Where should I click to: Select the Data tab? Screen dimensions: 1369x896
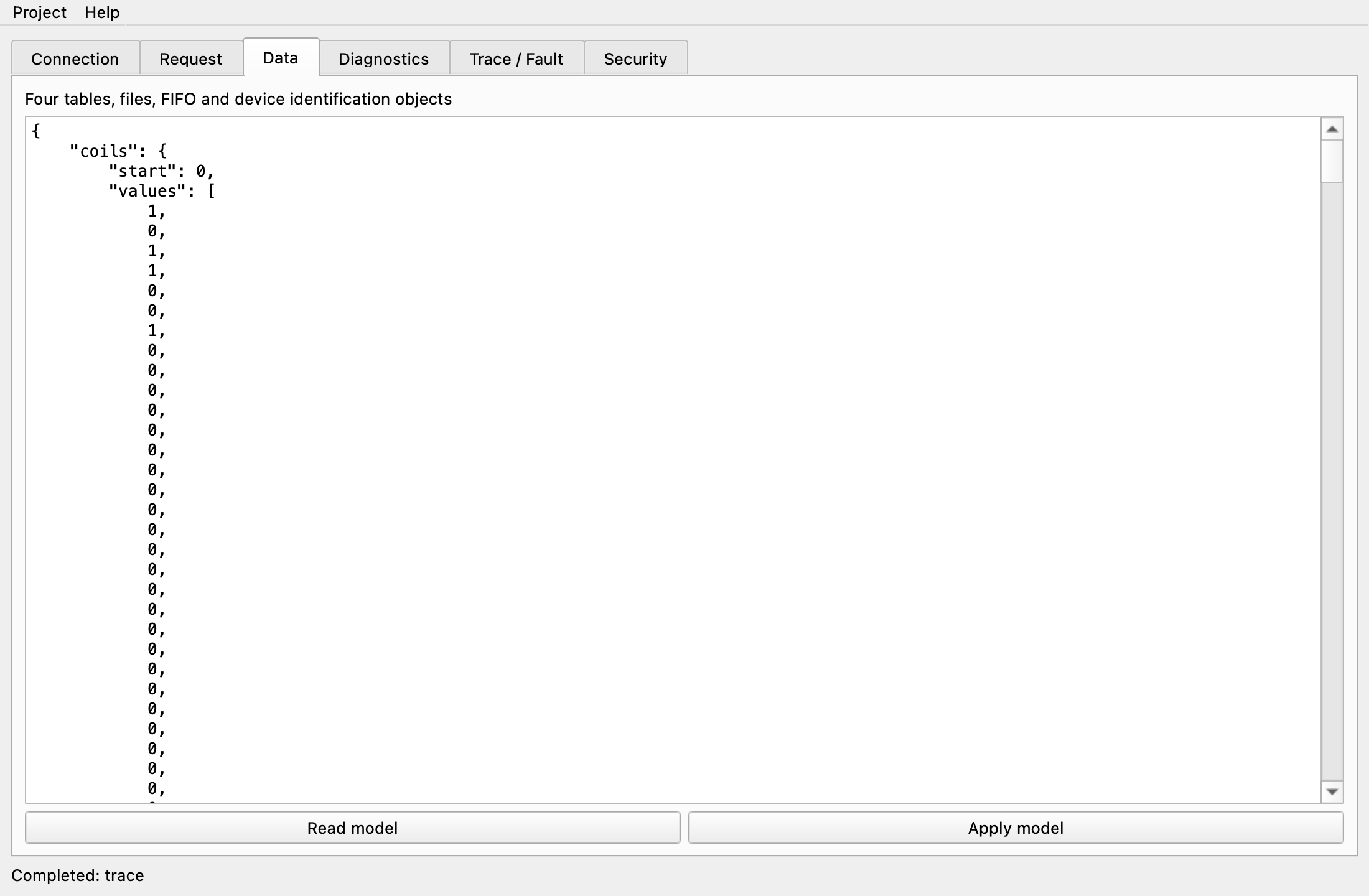pyautogui.click(x=281, y=58)
